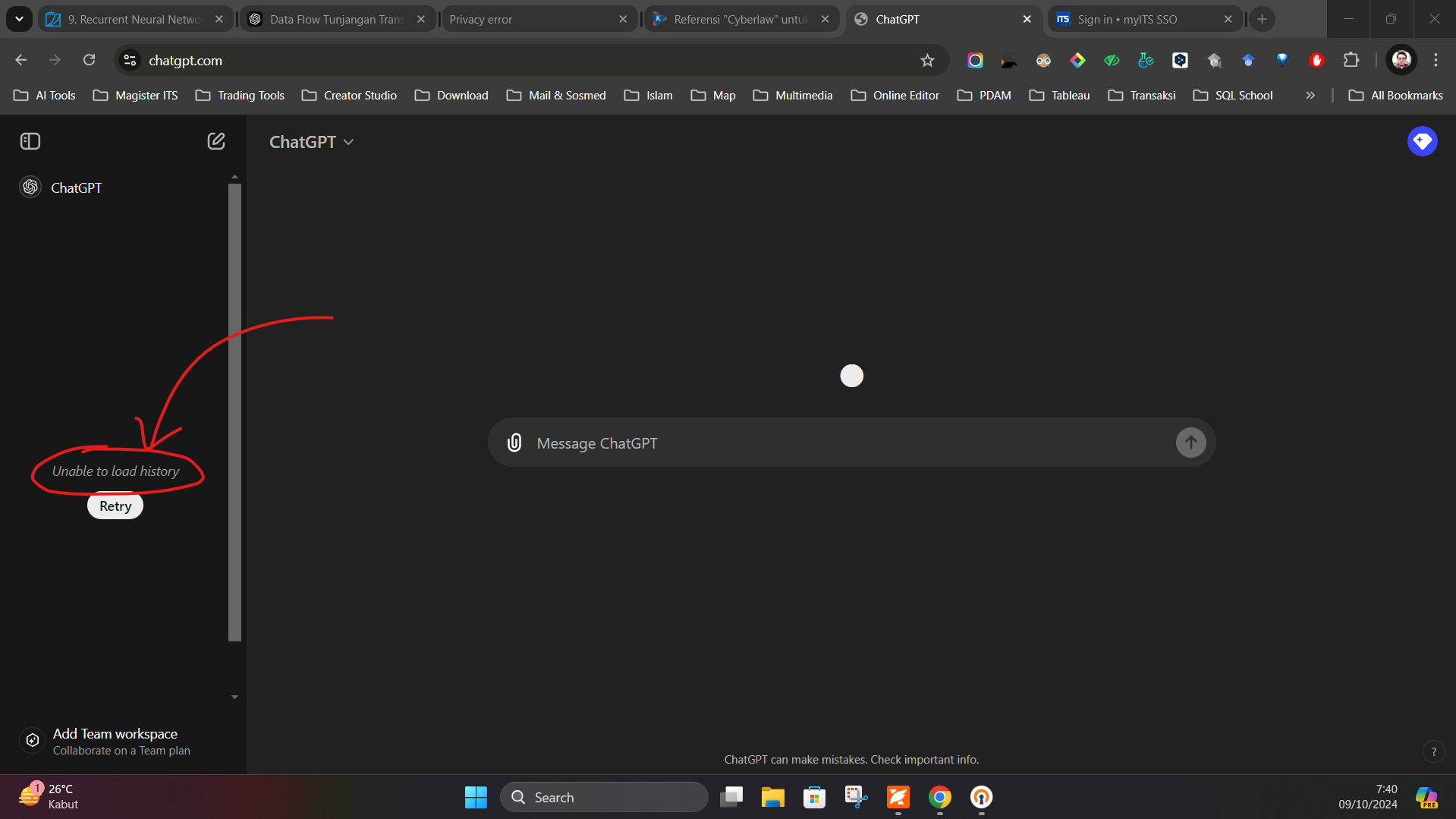Viewport: 1456px width, 819px height.
Task: Open the AI Tools bookmark folder
Action: 45,95
